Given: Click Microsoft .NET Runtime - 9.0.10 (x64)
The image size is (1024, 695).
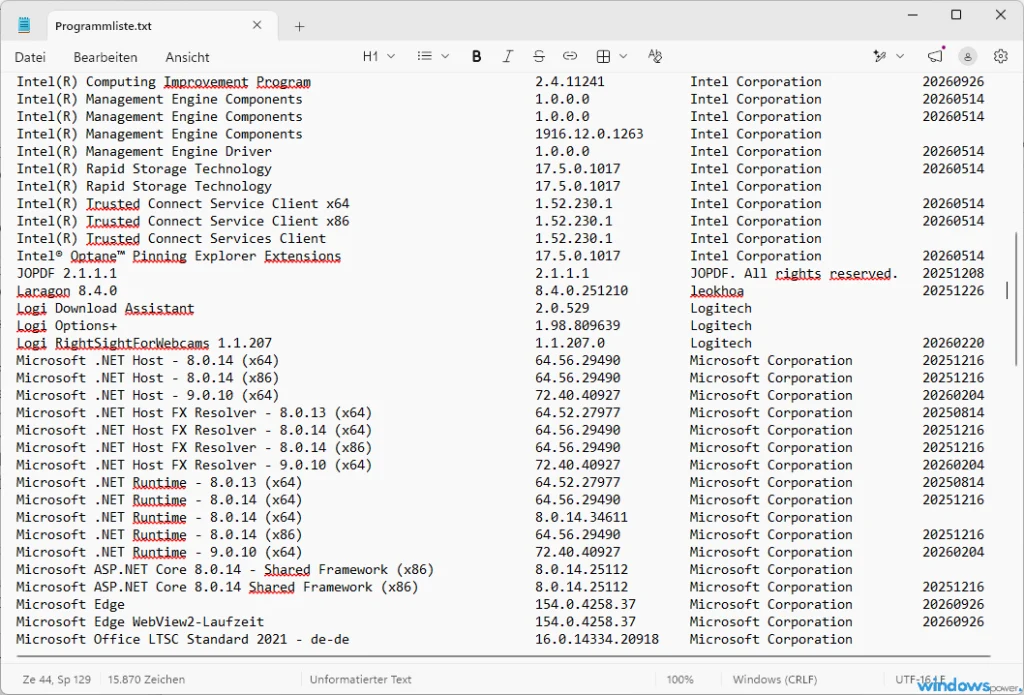Looking at the screenshot, I should click(159, 552).
